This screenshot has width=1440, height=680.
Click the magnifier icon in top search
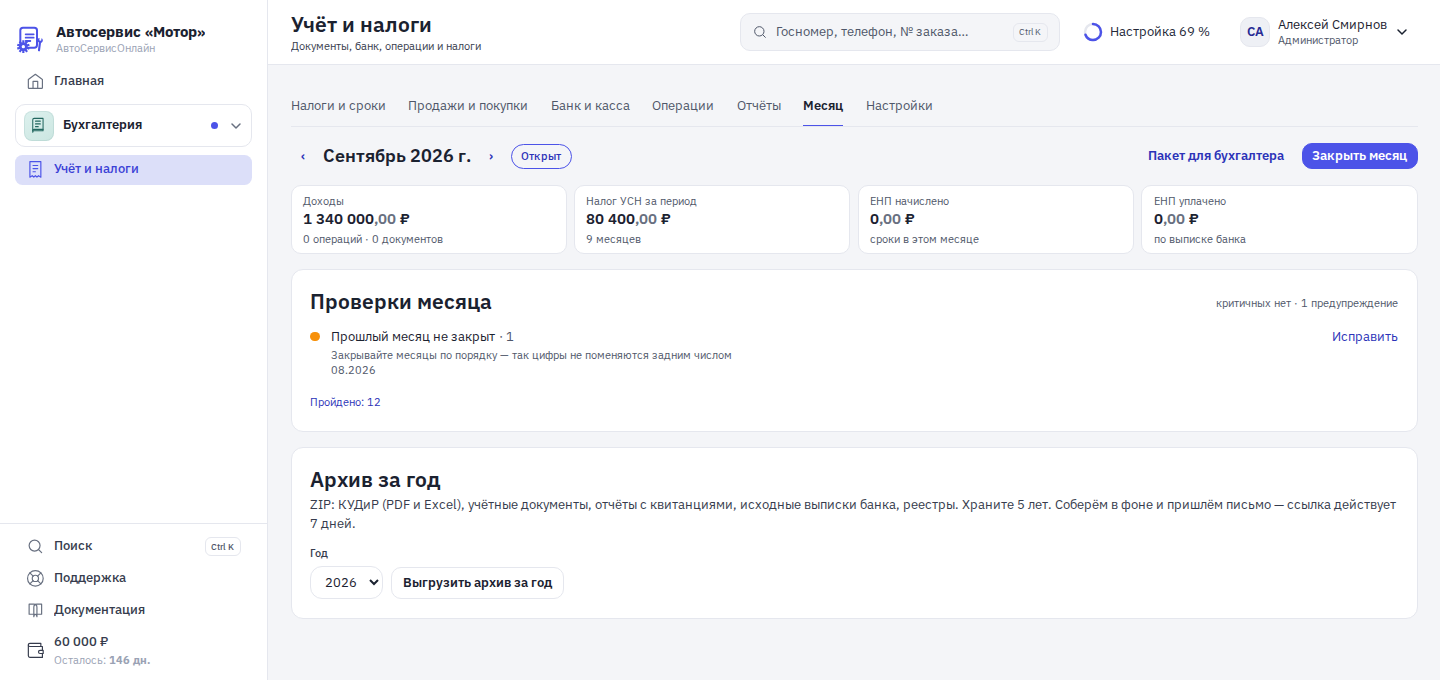click(760, 32)
